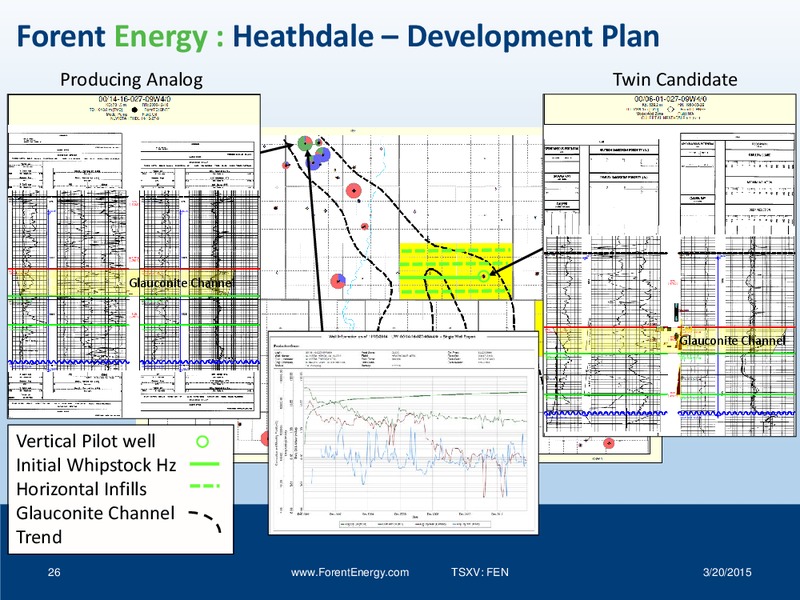Viewport: 800px width, 600px height.
Task: Click the green circle icon for Vertical Pilot well
Action: pyautogui.click(x=203, y=441)
